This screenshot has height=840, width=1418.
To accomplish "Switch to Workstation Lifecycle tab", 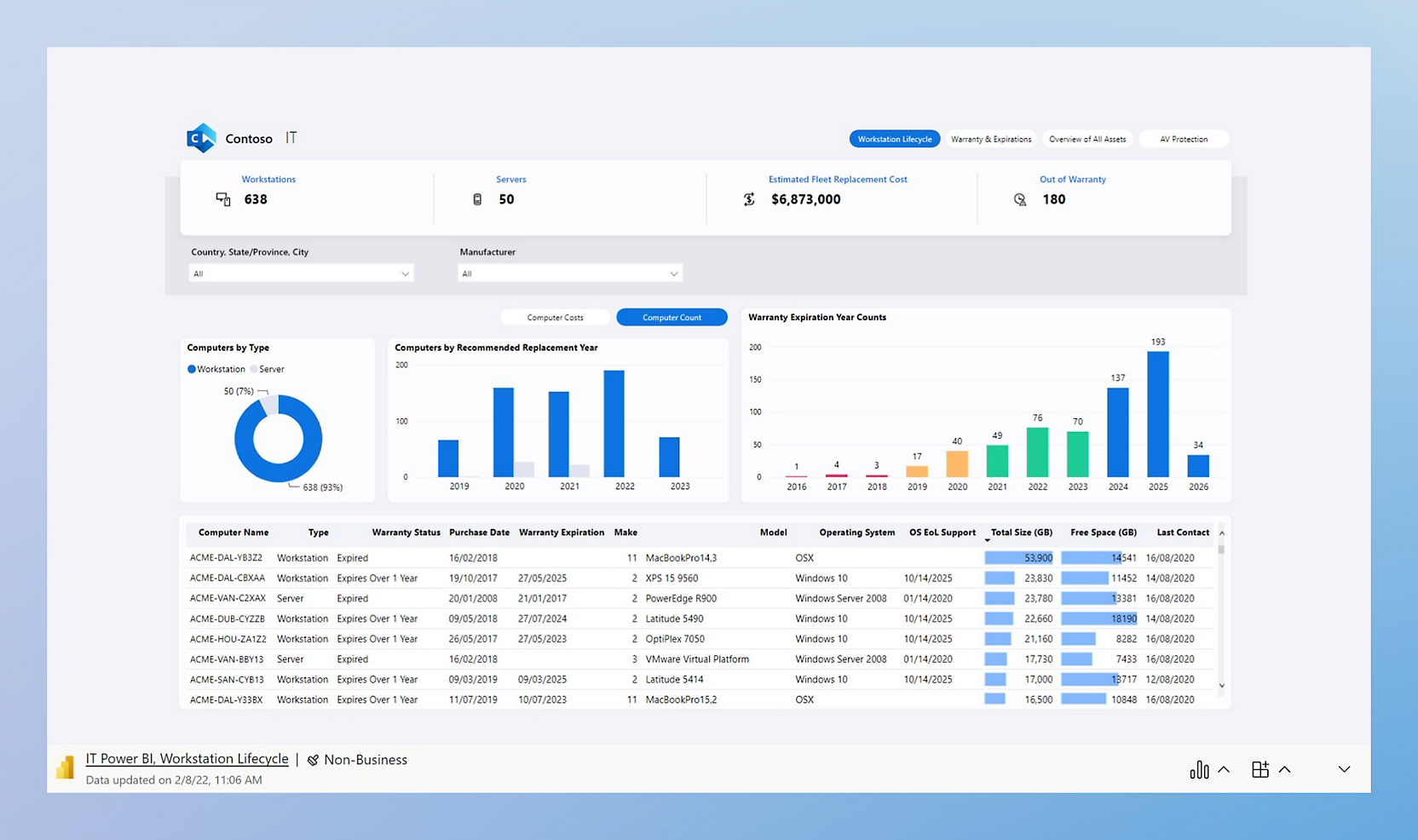I will [x=895, y=139].
